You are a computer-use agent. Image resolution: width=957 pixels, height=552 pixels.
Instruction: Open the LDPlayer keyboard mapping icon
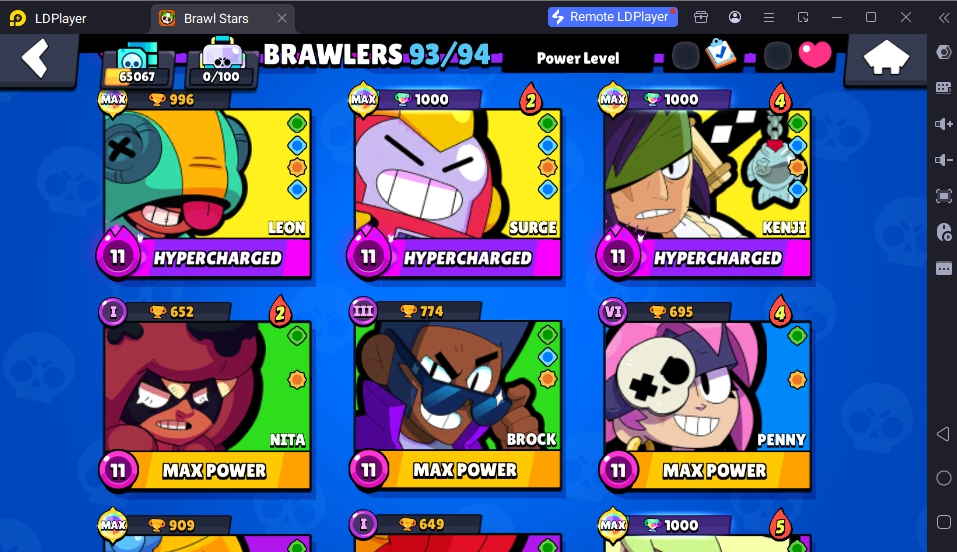(x=943, y=88)
